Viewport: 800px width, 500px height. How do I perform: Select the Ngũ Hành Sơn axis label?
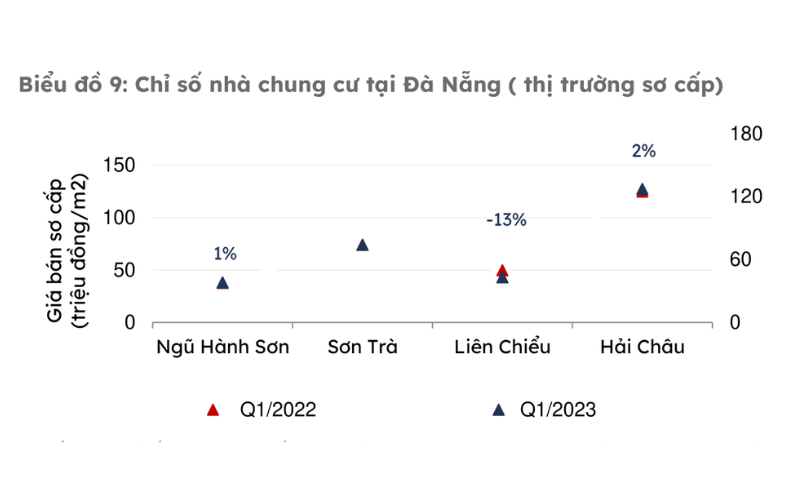click(222, 347)
